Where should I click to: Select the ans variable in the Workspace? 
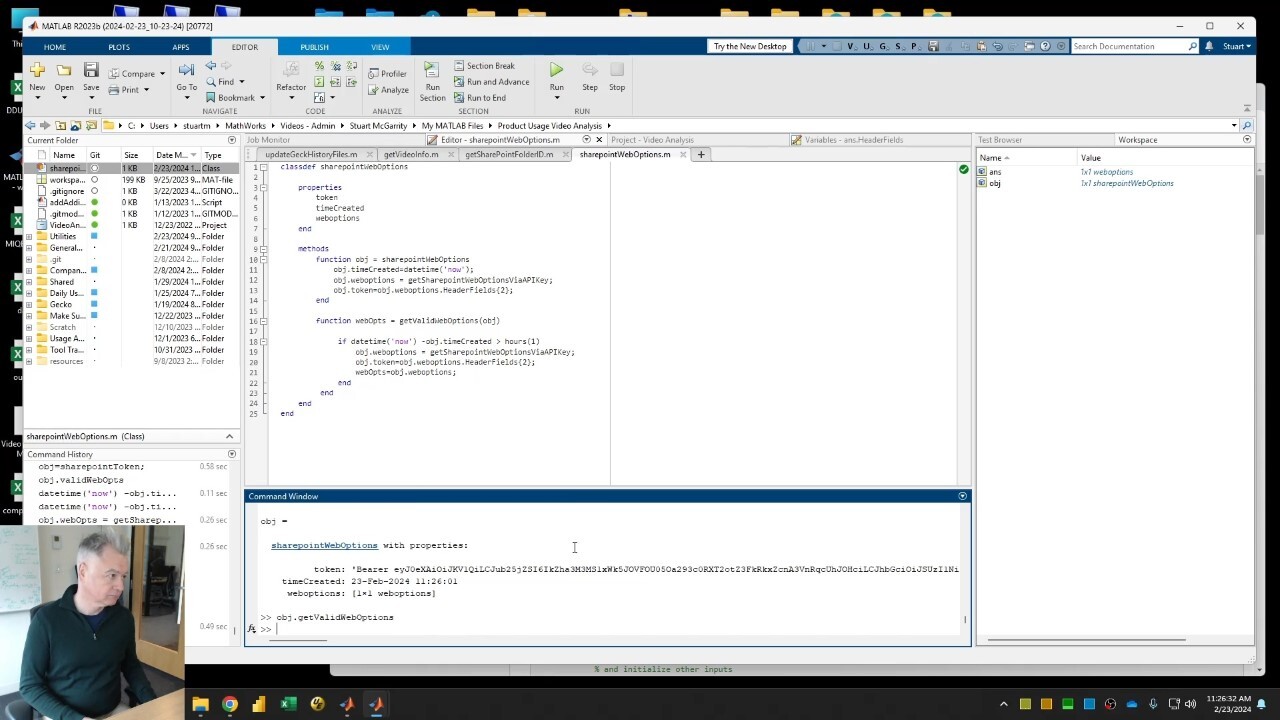point(994,172)
